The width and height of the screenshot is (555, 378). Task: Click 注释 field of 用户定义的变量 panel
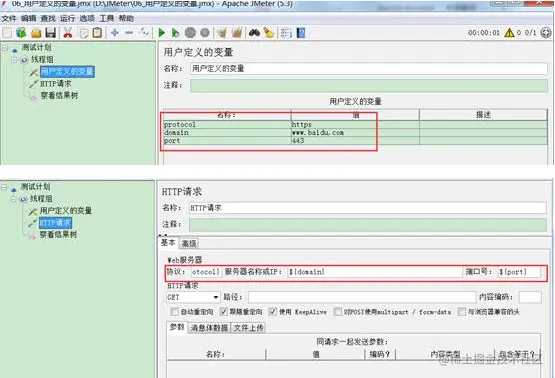pyautogui.click(x=369, y=85)
